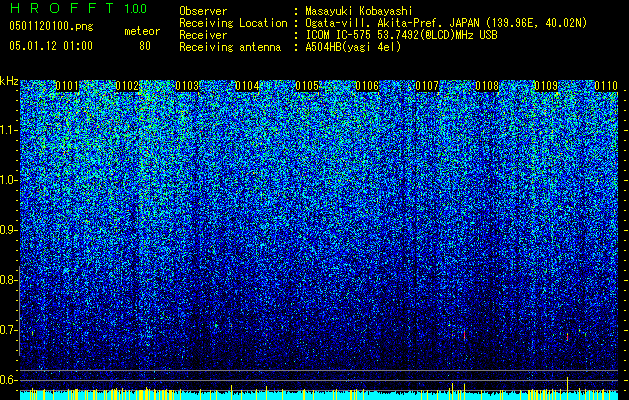Viewport: 629px width, 400px height.
Task: Click the 0.9 frequency axis label
Action: [8, 230]
